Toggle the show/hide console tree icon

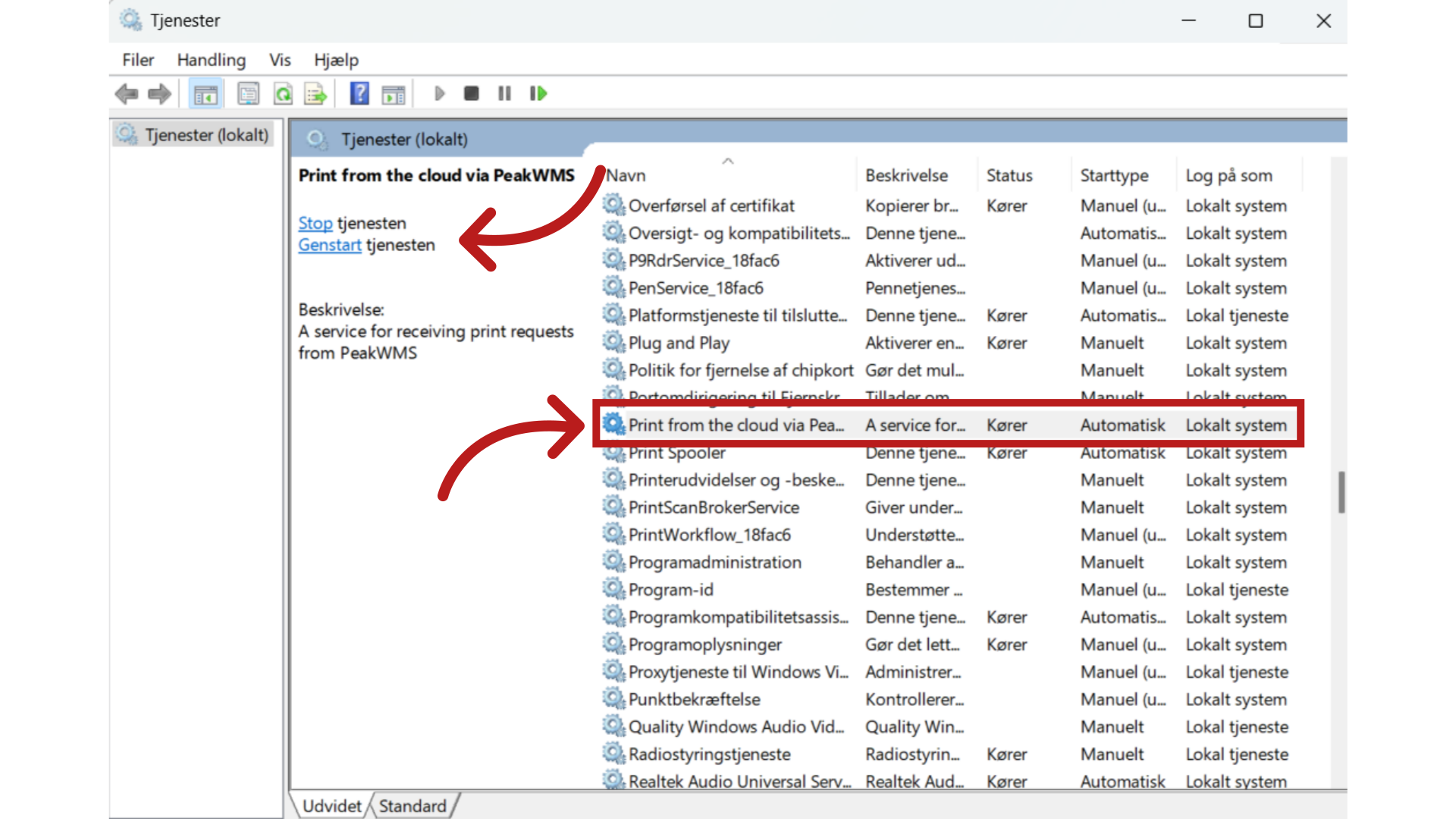[x=206, y=94]
